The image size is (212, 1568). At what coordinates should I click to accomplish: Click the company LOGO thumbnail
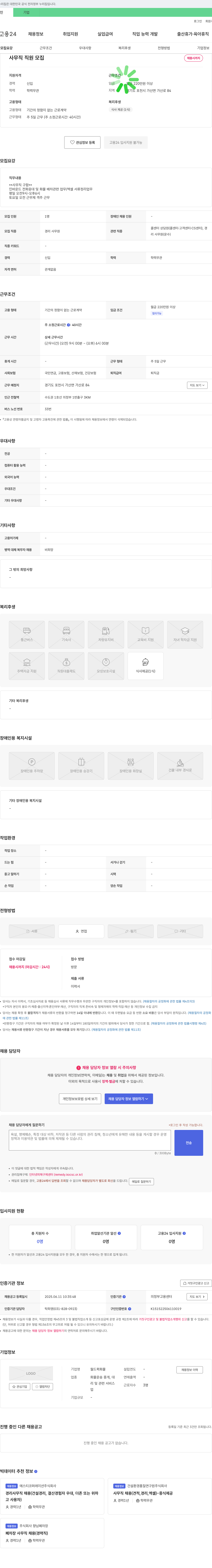coord(31,1373)
